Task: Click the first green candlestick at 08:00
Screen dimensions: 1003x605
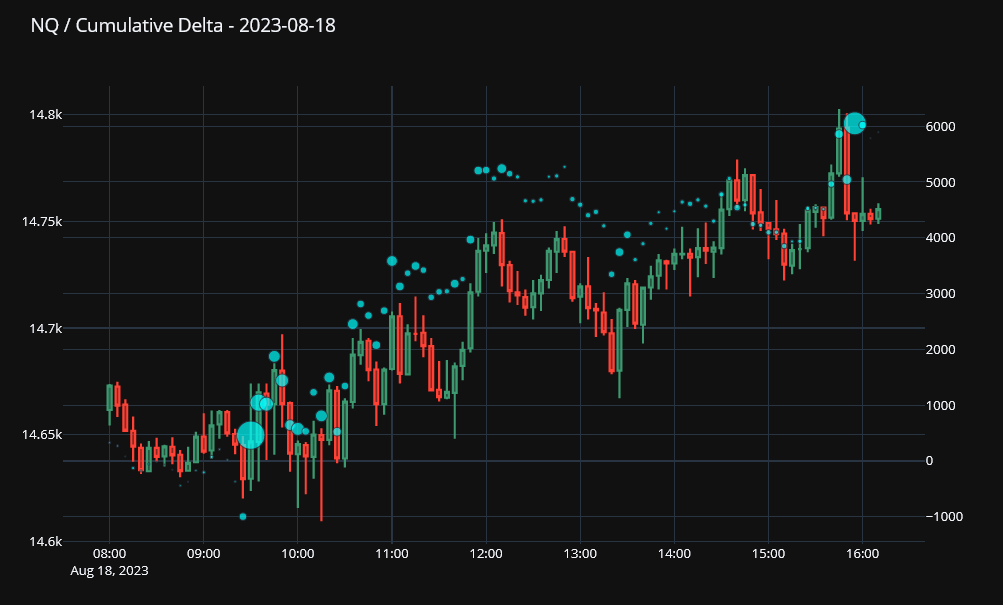Action: [110, 397]
